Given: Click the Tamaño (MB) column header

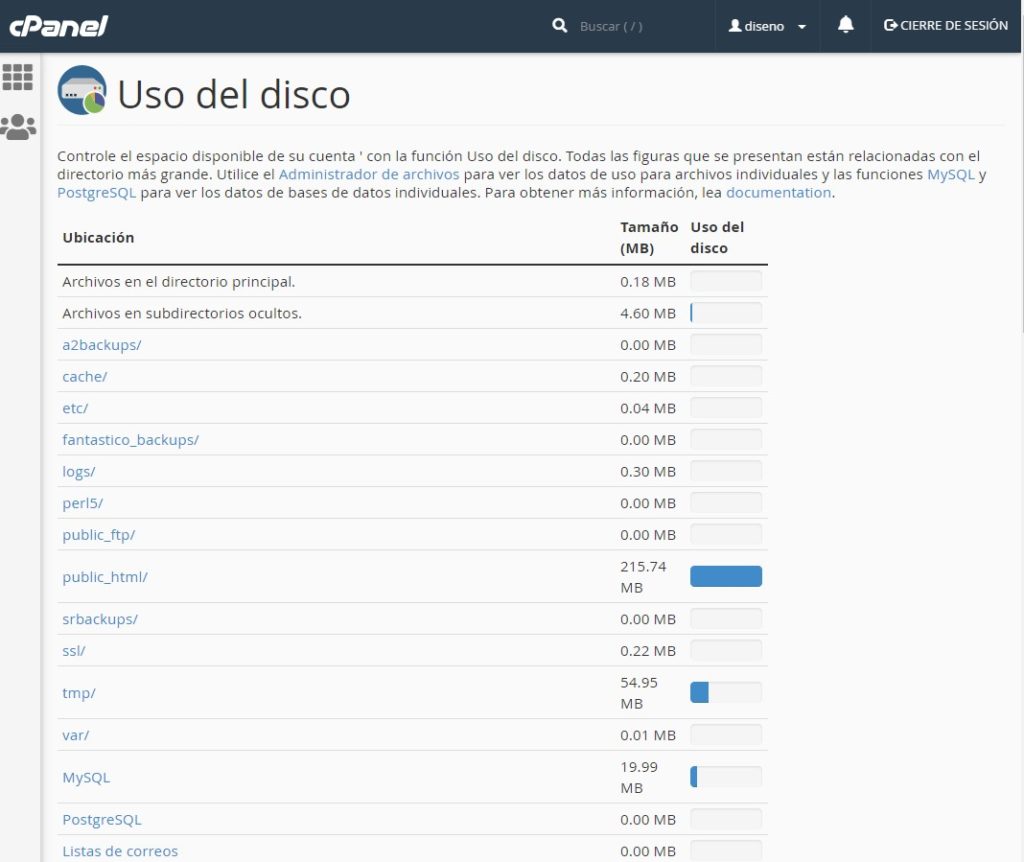Looking at the screenshot, I should coord(649,238).
